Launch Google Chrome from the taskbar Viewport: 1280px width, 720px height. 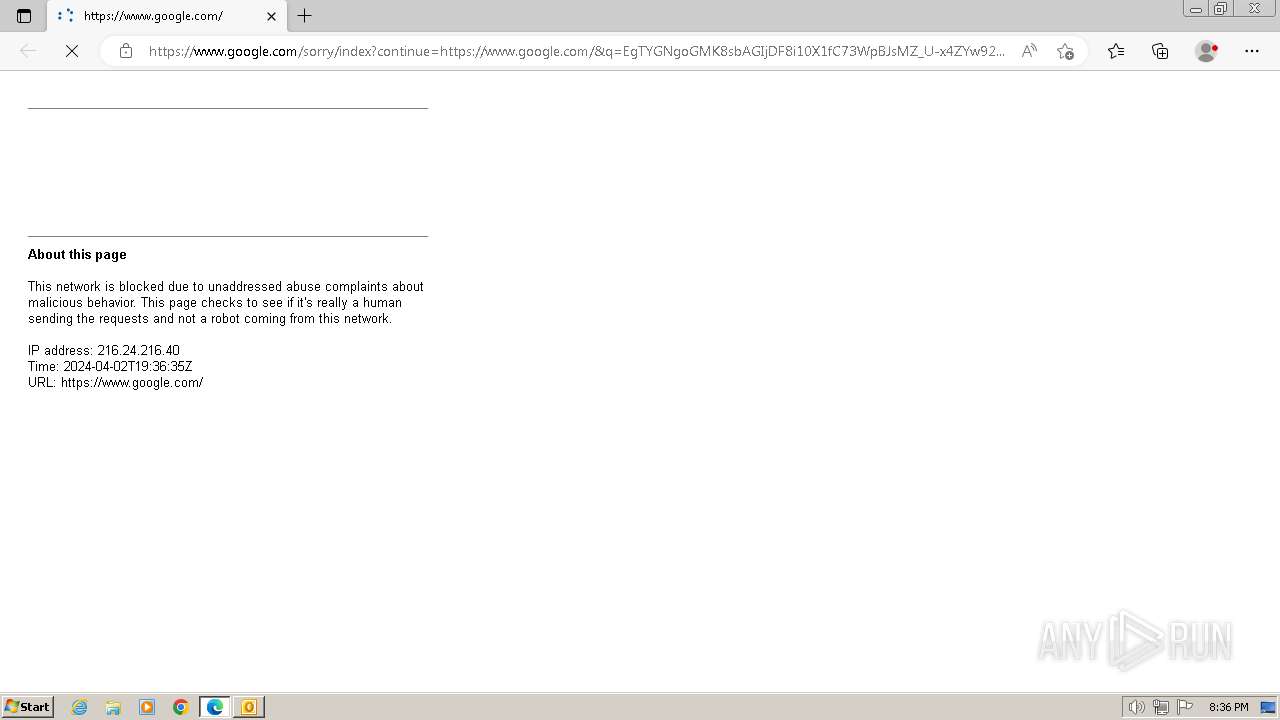click(x=181, y=707)
